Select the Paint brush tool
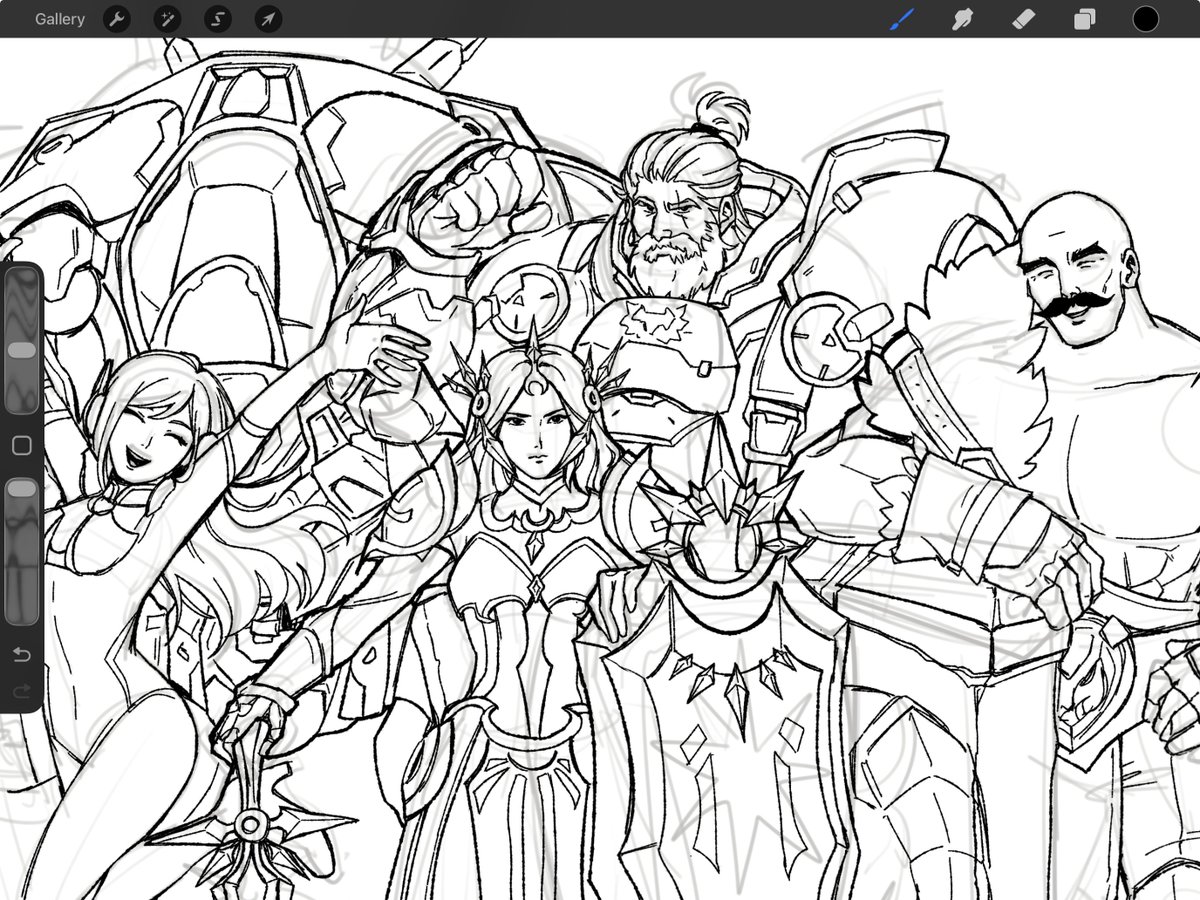This screenshot has width=1200, height=900. [902, 19]
